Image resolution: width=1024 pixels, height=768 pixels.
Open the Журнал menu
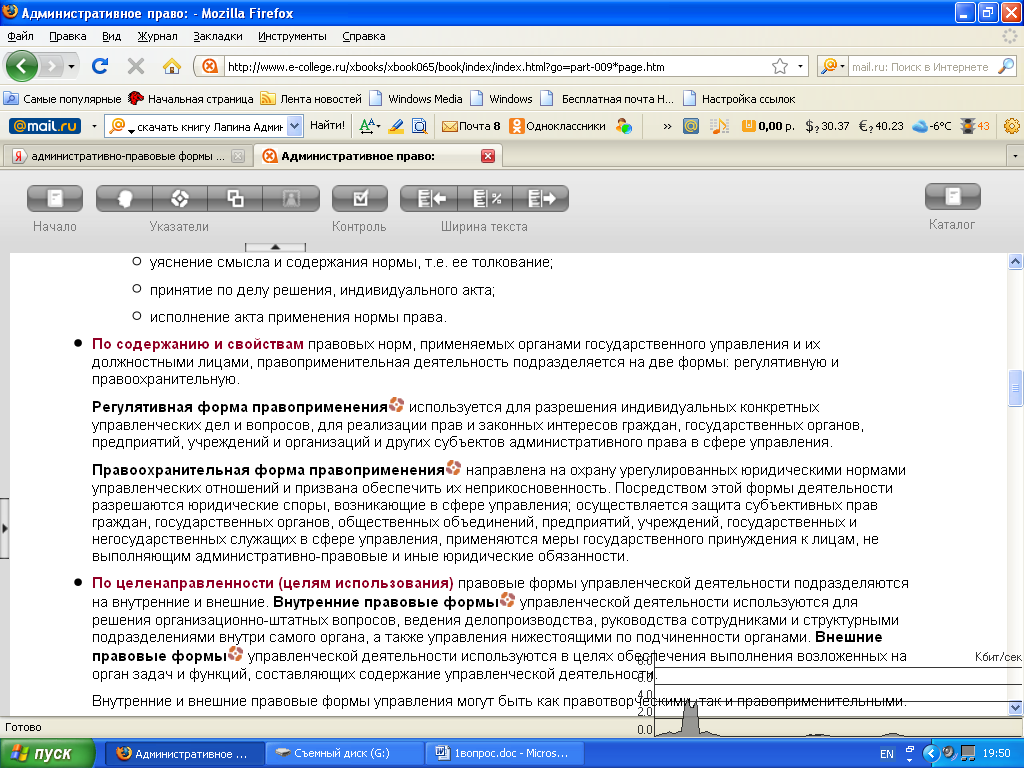point(157,37)
